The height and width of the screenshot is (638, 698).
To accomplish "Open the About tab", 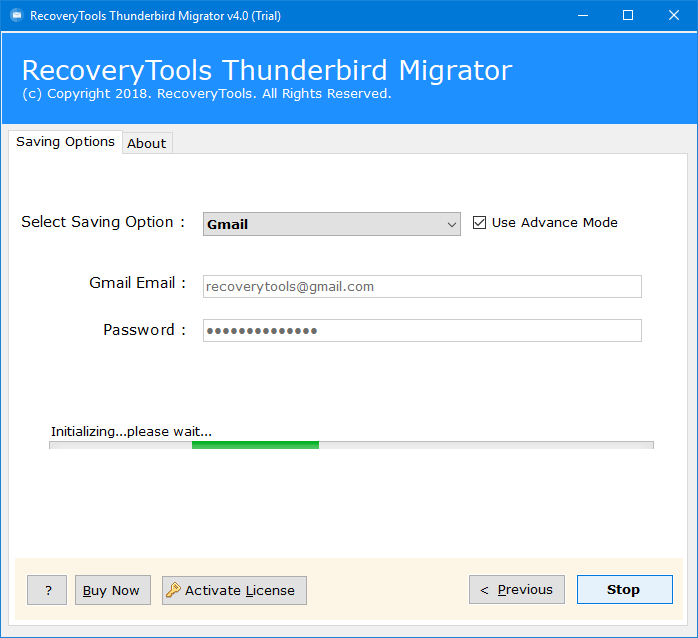I will (147, 143).
